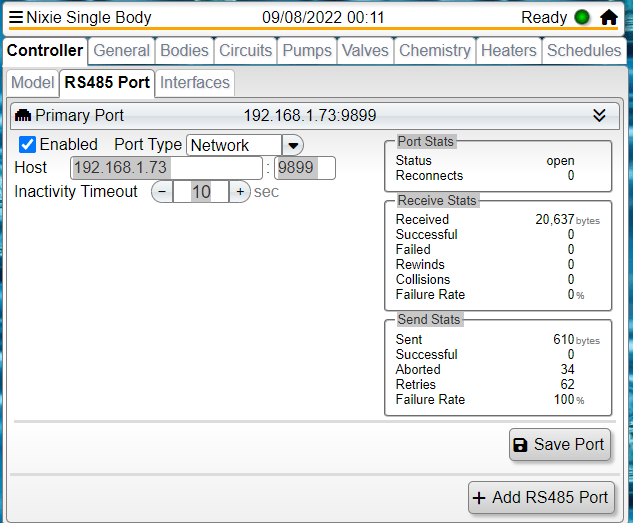Click the Collisions label
The height and width of the screenshot is (523, 633).
[x=423, y=279]
